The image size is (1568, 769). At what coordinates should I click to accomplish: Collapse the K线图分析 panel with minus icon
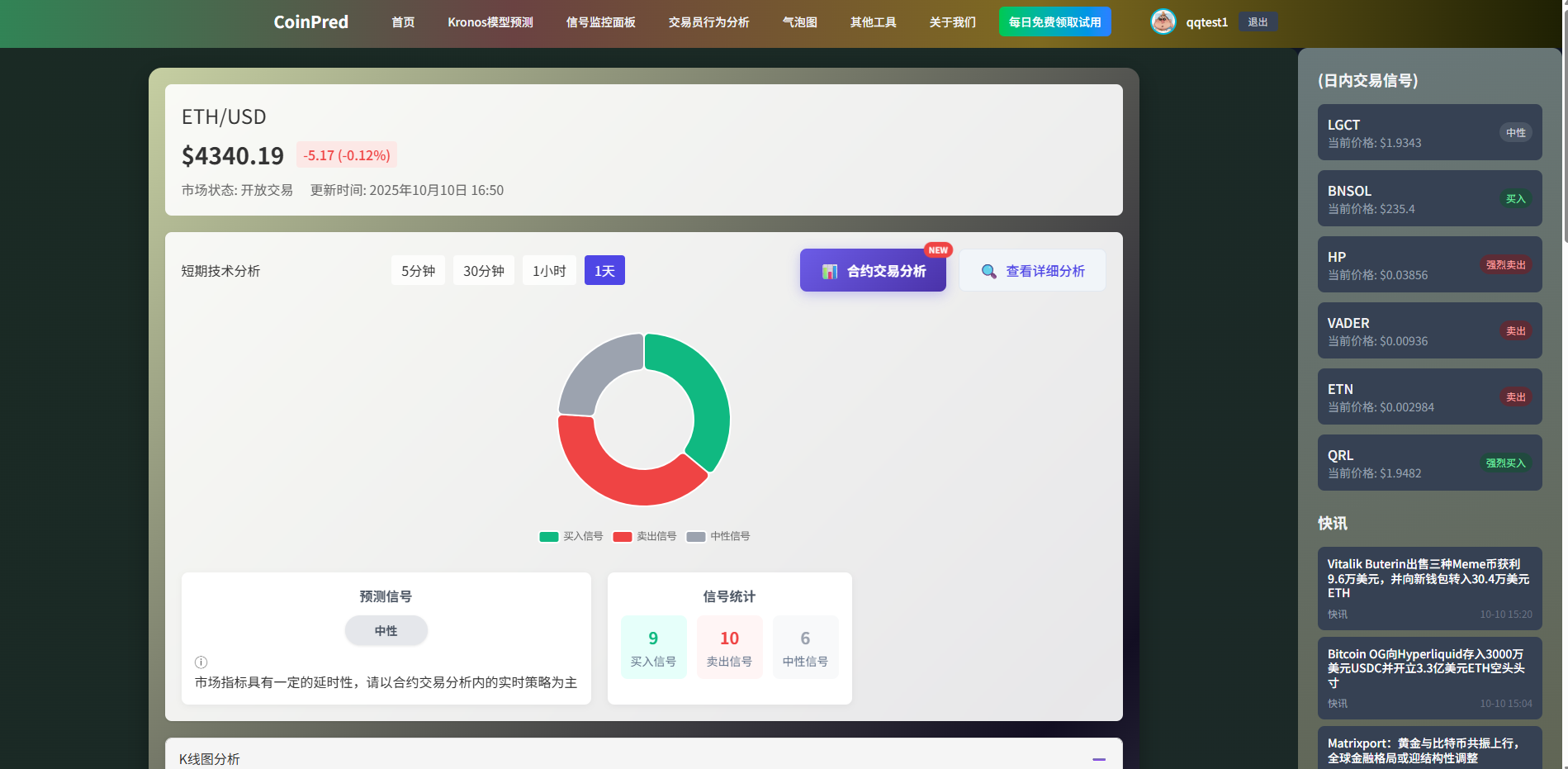tap(1098, 759)
